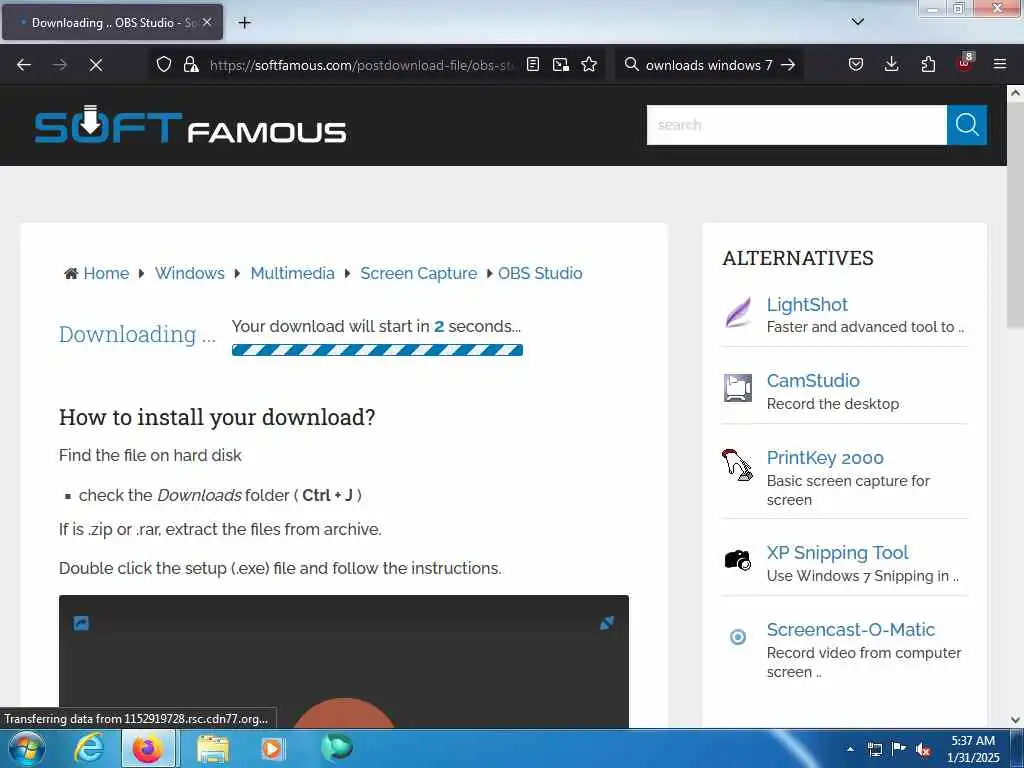This screenshot has width=1024, height=768.
Task: Toggle reader view icon in address bar
Action: (533, 65)
